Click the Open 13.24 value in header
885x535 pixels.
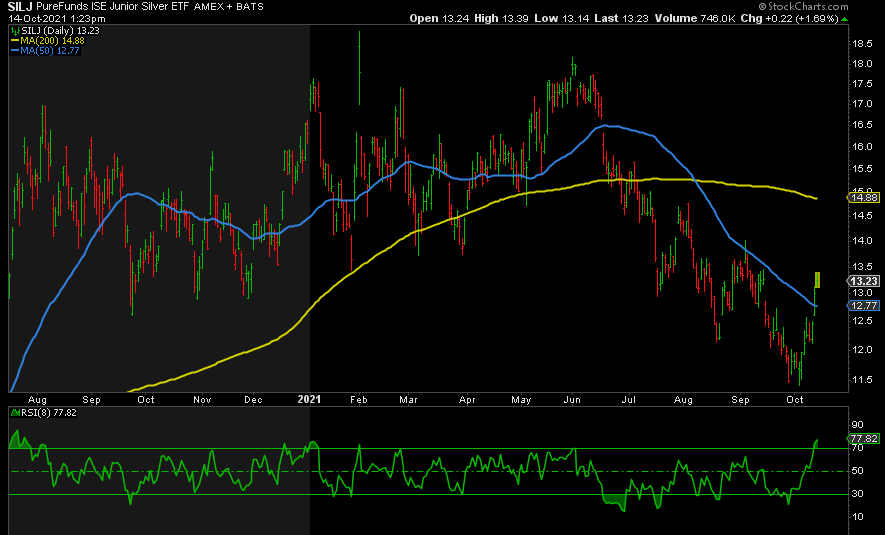(440, 18)
